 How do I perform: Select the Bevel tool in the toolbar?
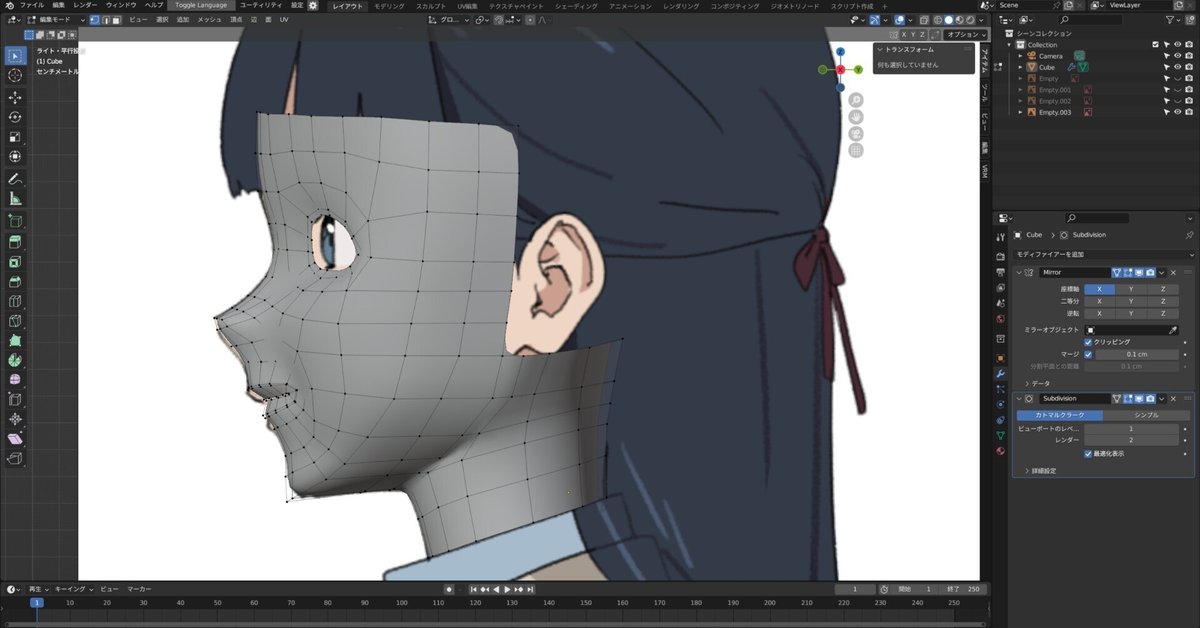15,282
